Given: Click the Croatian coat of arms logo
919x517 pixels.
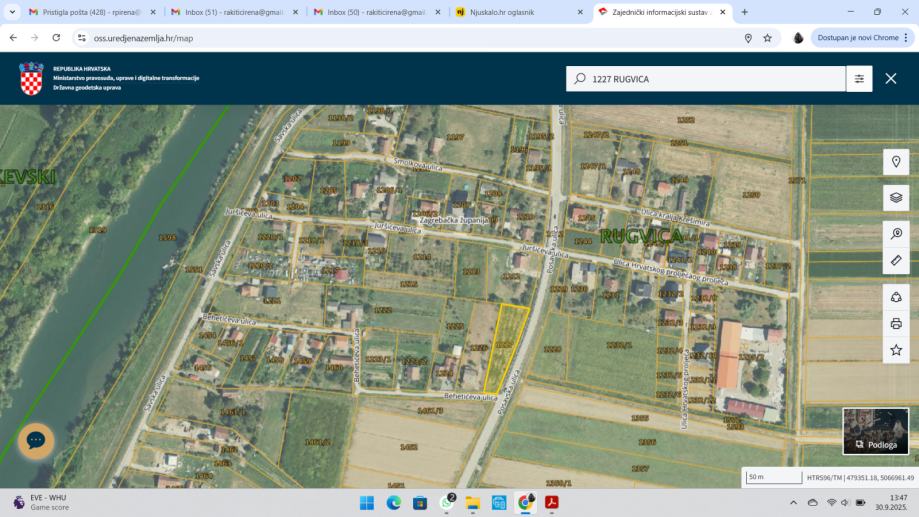Looking at the screenshot, I should click(31, 78).
